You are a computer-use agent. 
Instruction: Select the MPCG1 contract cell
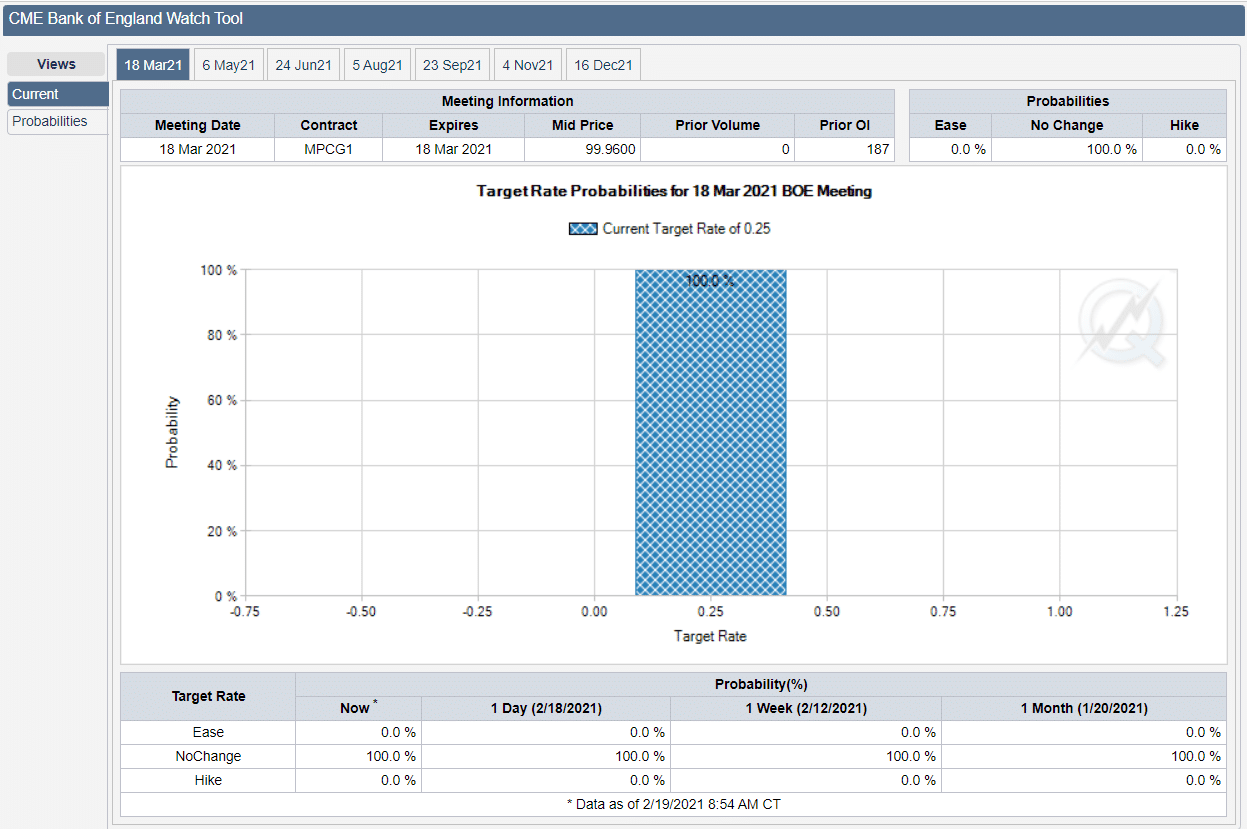click(329, 149)
